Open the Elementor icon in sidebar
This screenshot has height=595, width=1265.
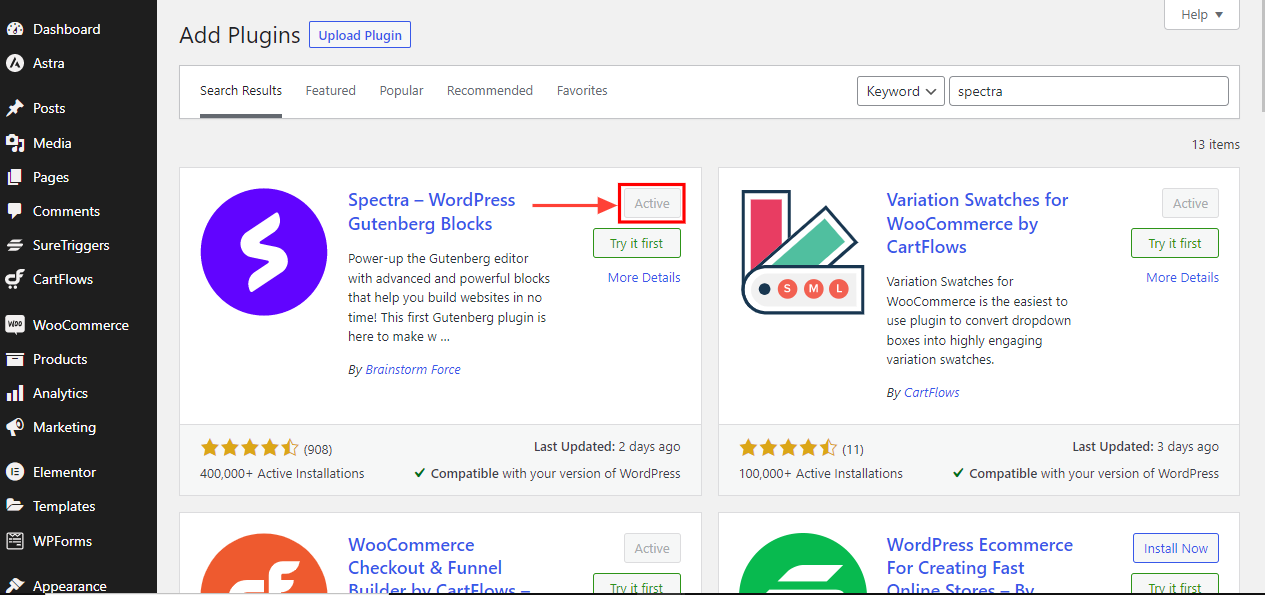tap(15, 472)
